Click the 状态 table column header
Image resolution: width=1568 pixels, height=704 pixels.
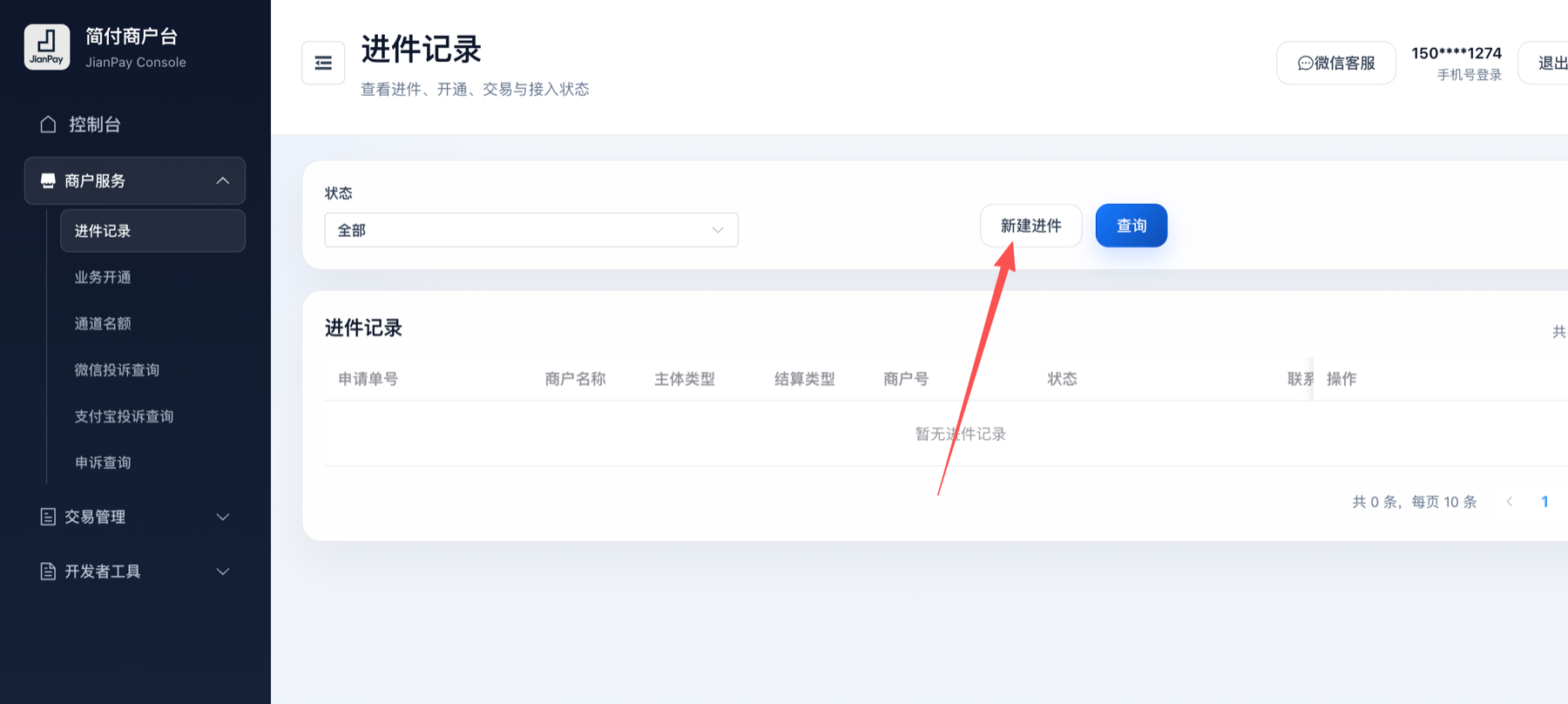pos(1062,379)
